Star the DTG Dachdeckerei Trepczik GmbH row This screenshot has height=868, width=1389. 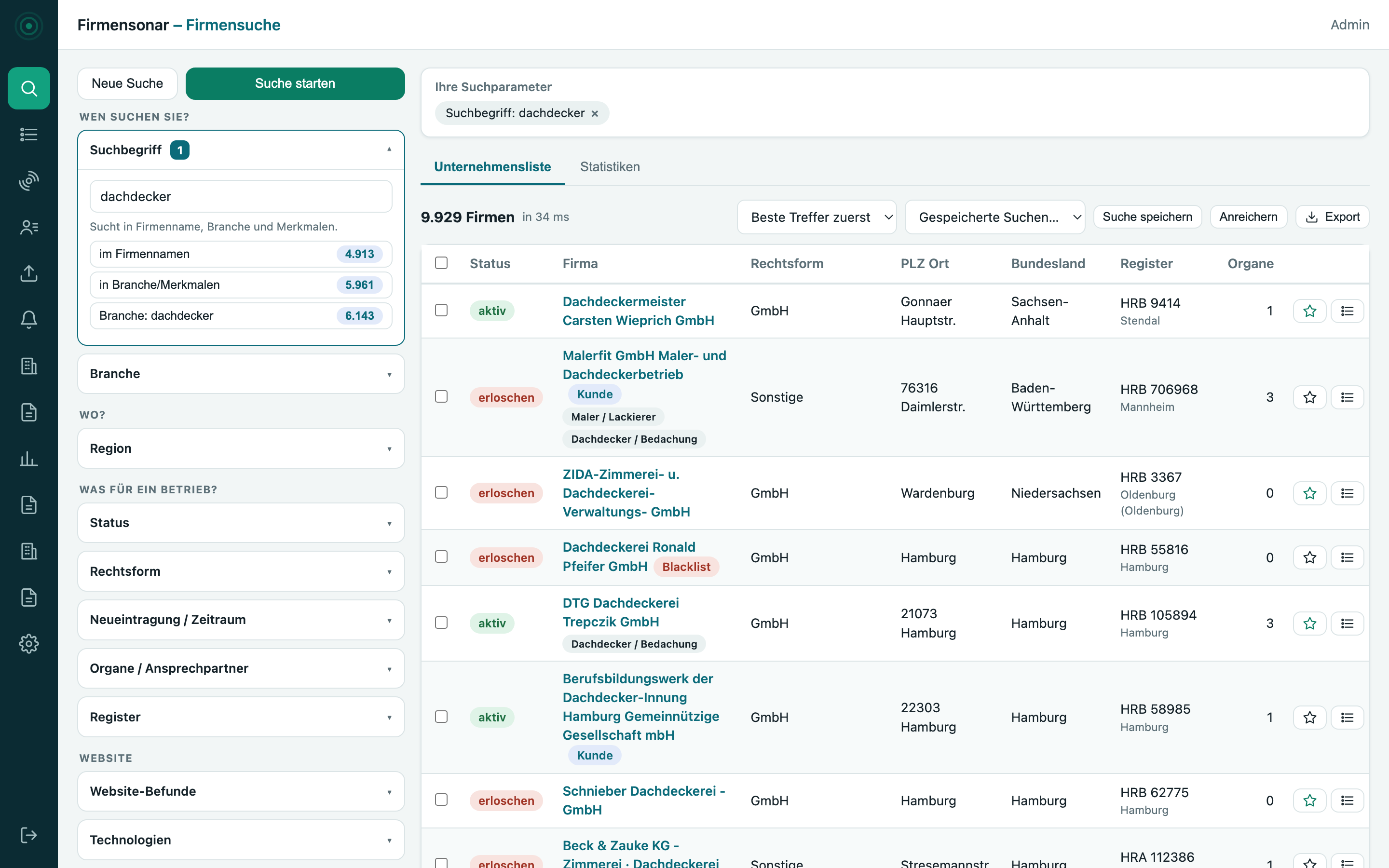pyautogui.click(x=1309, y=624)
